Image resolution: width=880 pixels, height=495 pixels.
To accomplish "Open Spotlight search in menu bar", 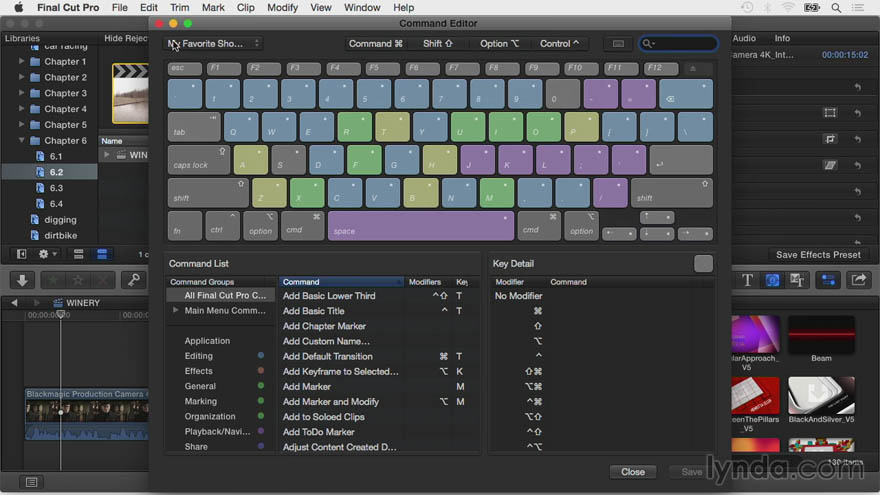I will point(836,7).
